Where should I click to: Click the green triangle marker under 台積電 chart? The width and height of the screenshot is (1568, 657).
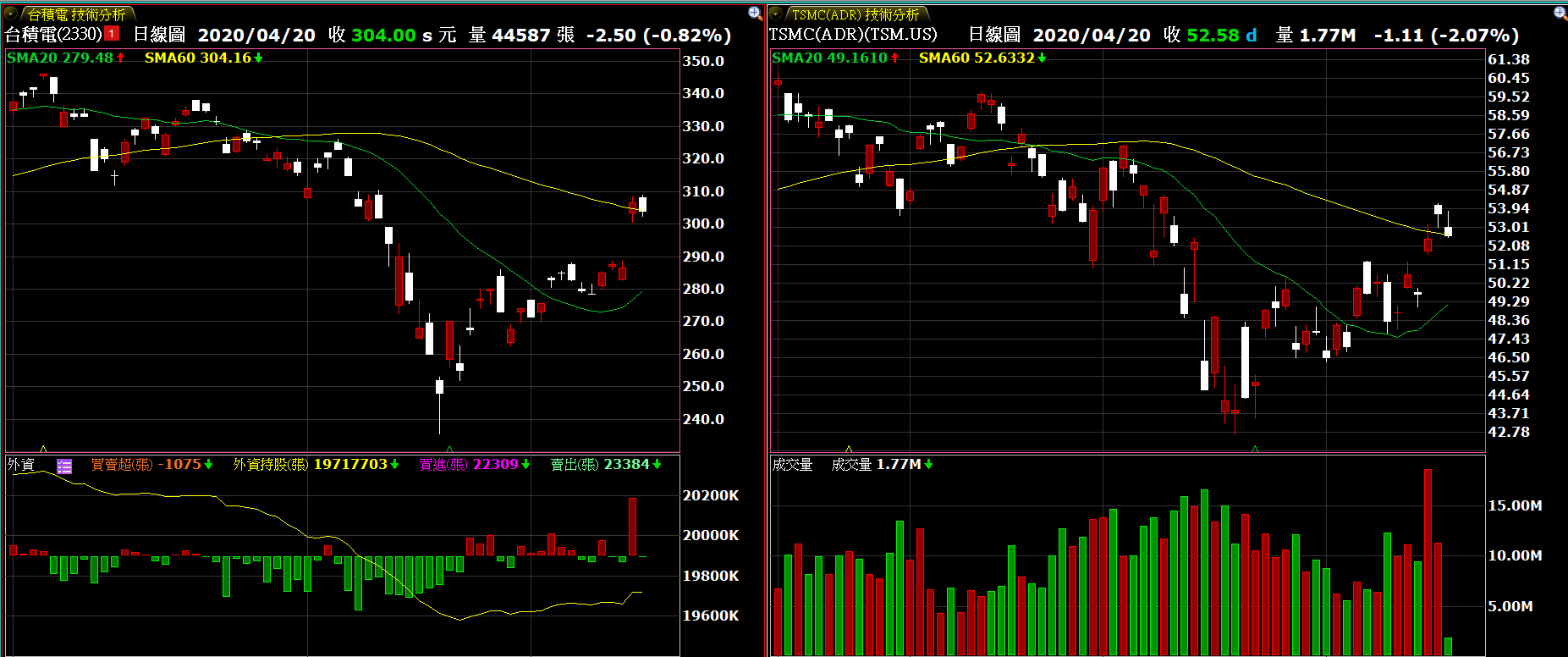click(449, 449)
